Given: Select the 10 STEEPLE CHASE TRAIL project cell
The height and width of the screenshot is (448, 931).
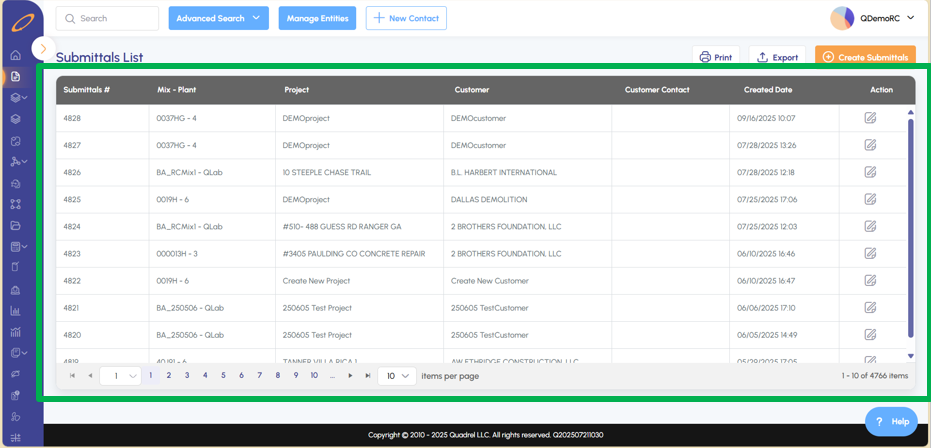Looking at the screenshot, I should pyautogui.click(x=359, y=172).
